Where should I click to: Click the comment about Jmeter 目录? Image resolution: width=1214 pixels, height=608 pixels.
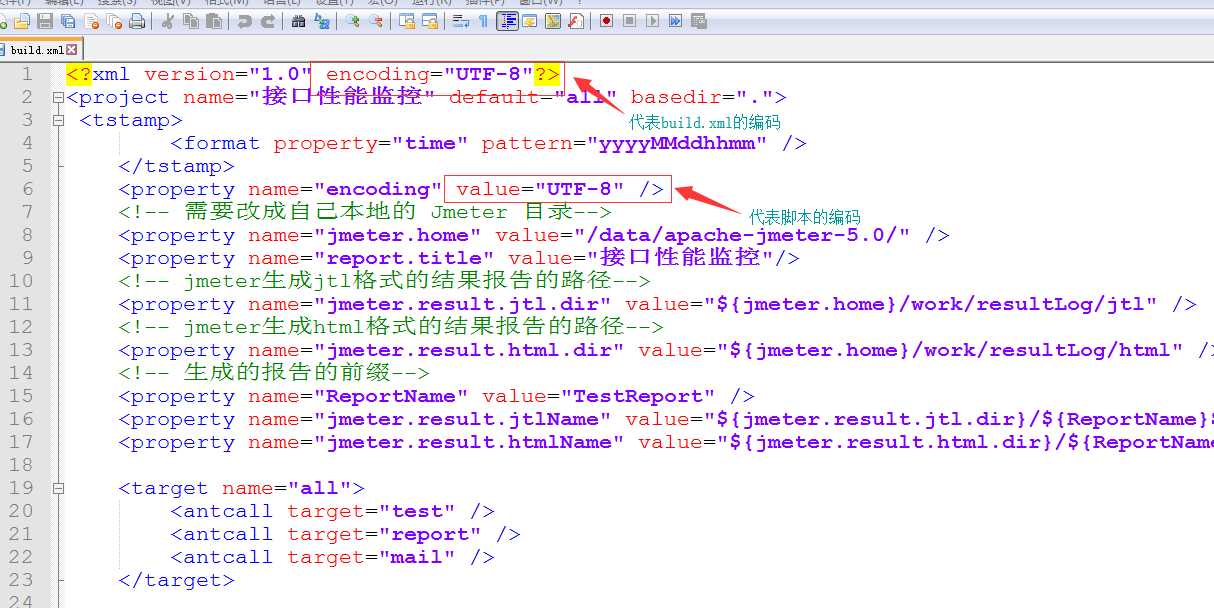click(x=365, y=212)
